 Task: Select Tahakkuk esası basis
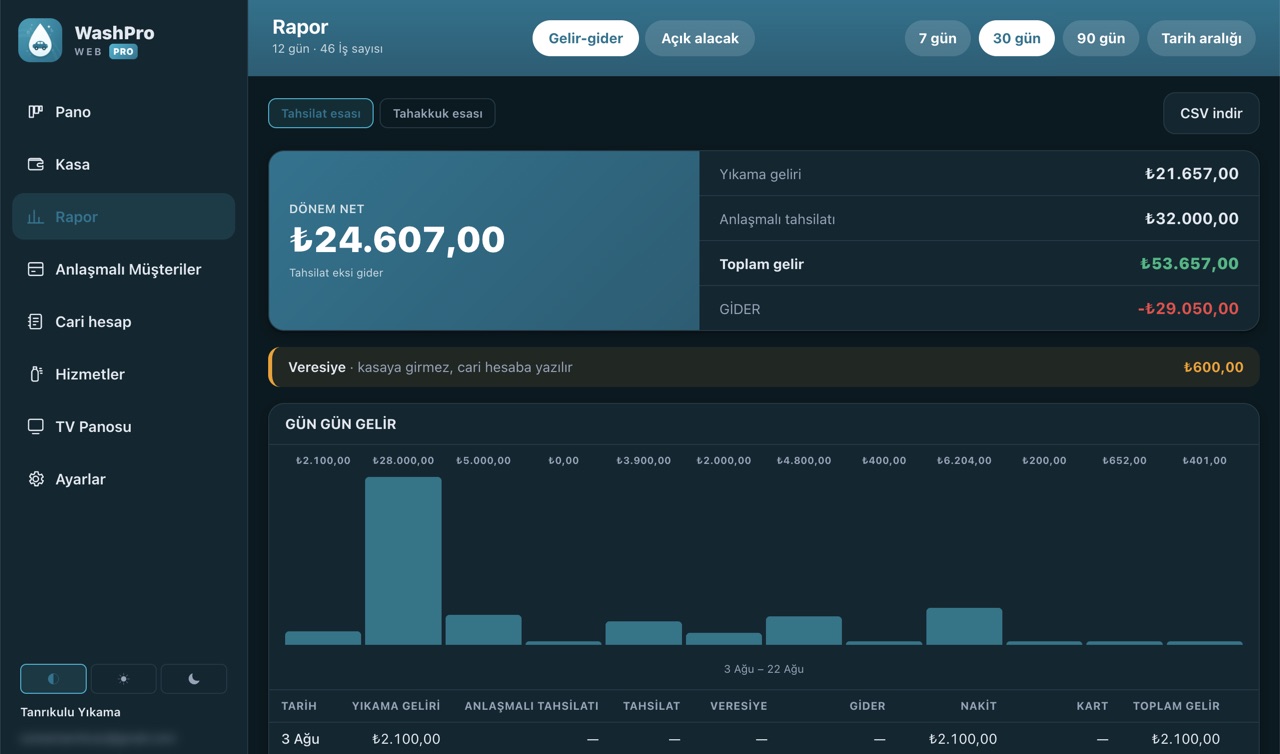[437, 113]
